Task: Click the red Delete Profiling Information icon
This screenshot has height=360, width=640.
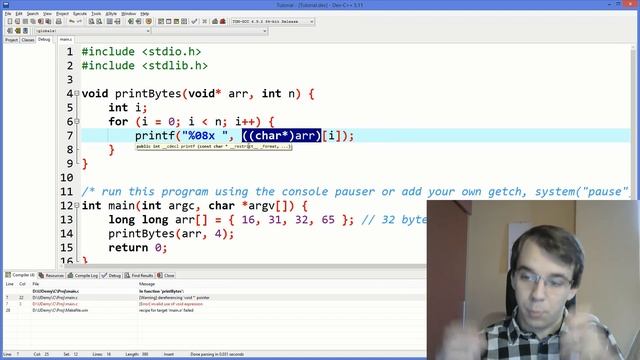Action: [x=223, y=21]
